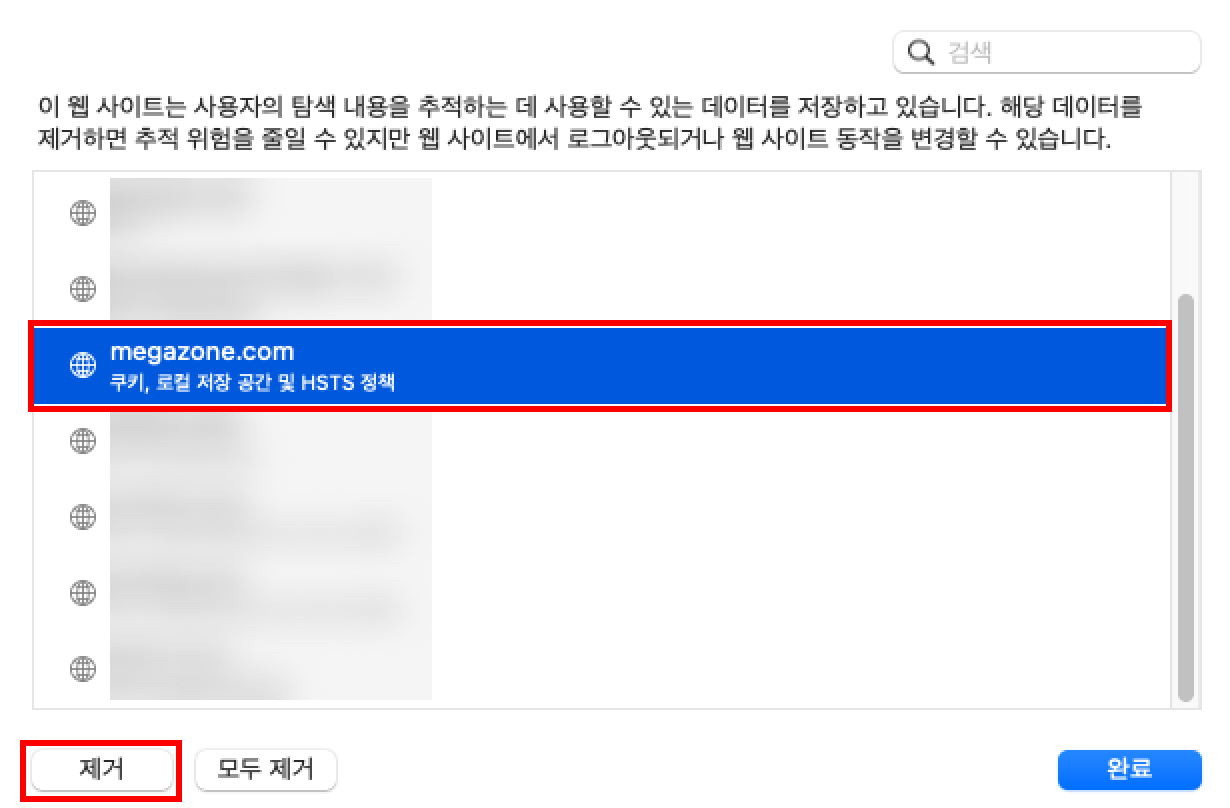This screenshot has width=1230, height=808.
Task: Click the scrollbar track above the thumb
Action: click(x=1185, y=233)
